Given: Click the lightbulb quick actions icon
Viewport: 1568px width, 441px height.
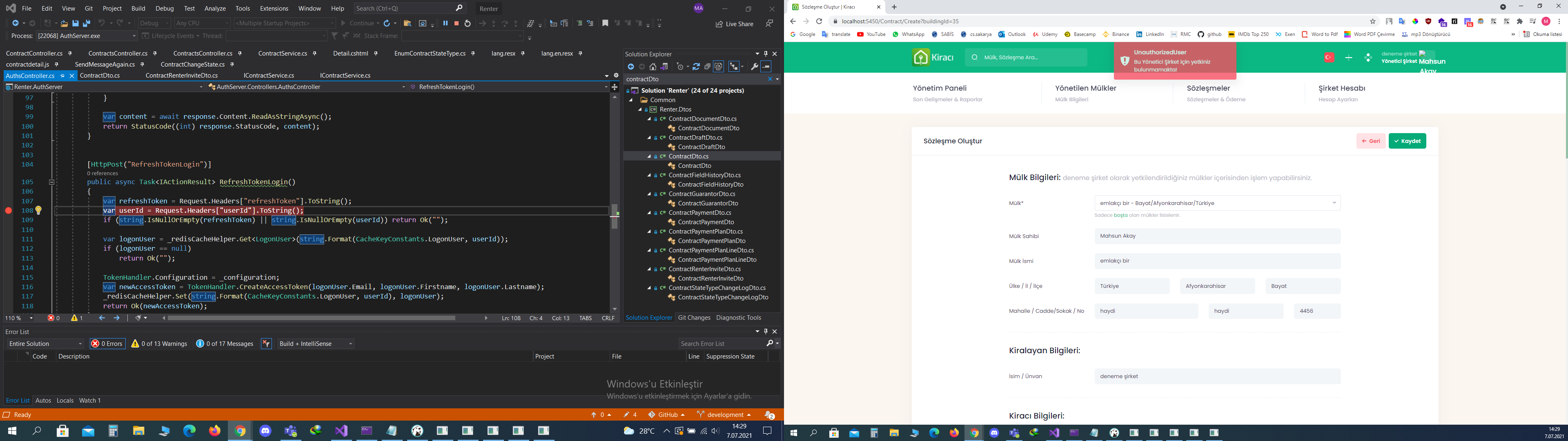Looking at the screenshot, I should pos(38,210).
